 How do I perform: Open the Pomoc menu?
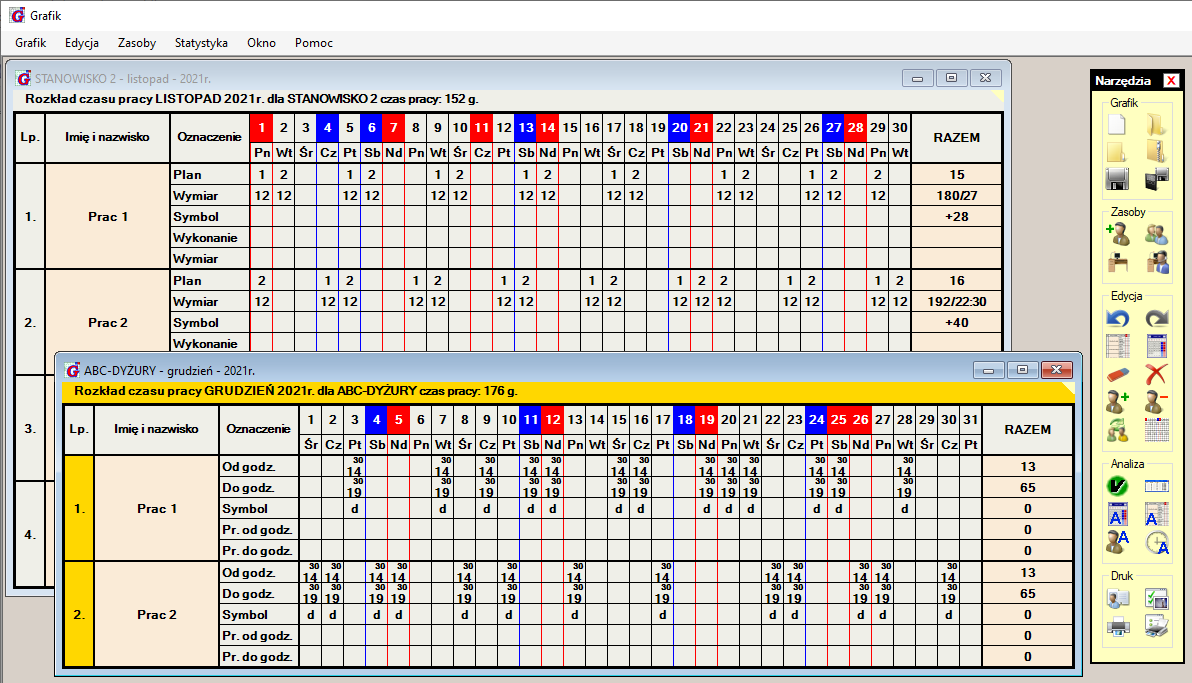pos(314,43)
